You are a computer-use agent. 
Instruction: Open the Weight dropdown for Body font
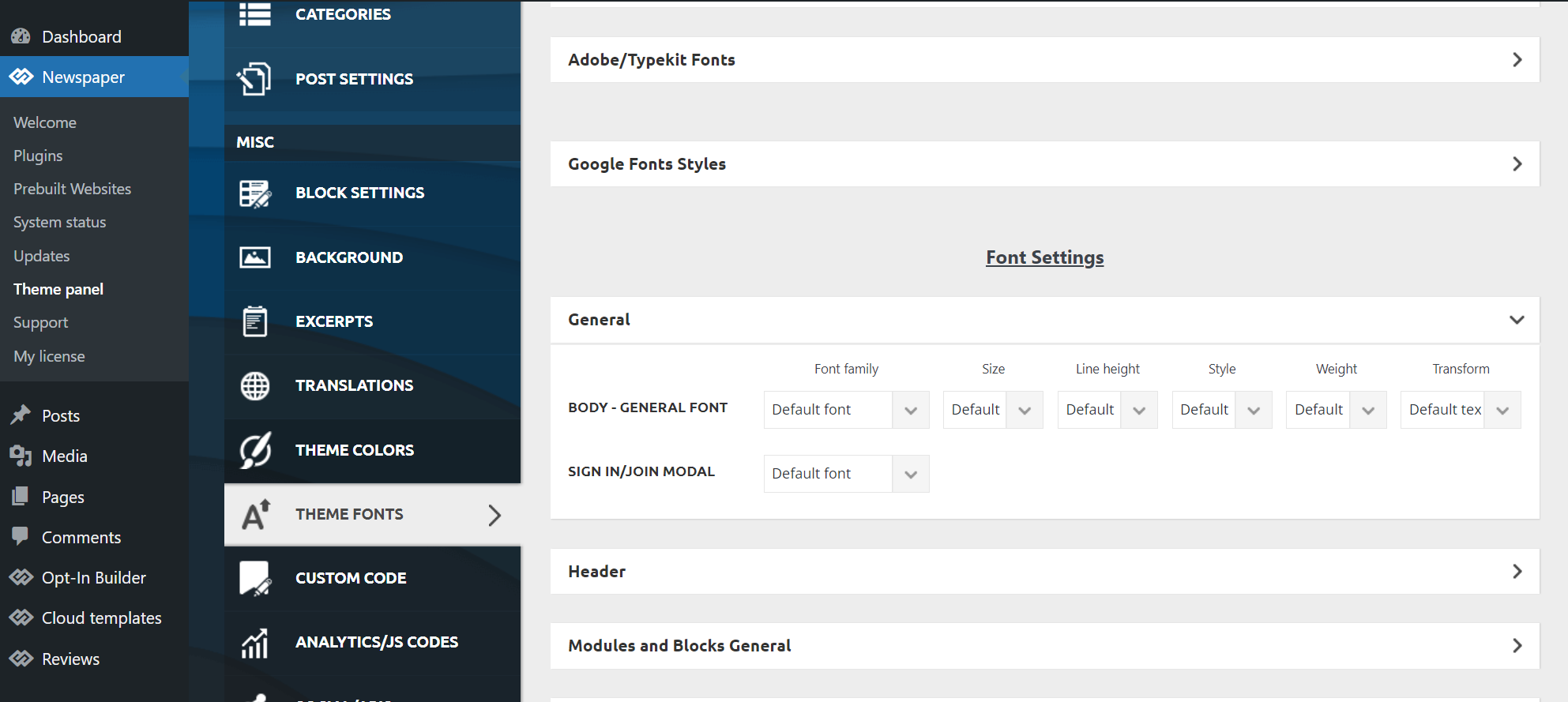pyautogui.click(x=1336, y=410)
